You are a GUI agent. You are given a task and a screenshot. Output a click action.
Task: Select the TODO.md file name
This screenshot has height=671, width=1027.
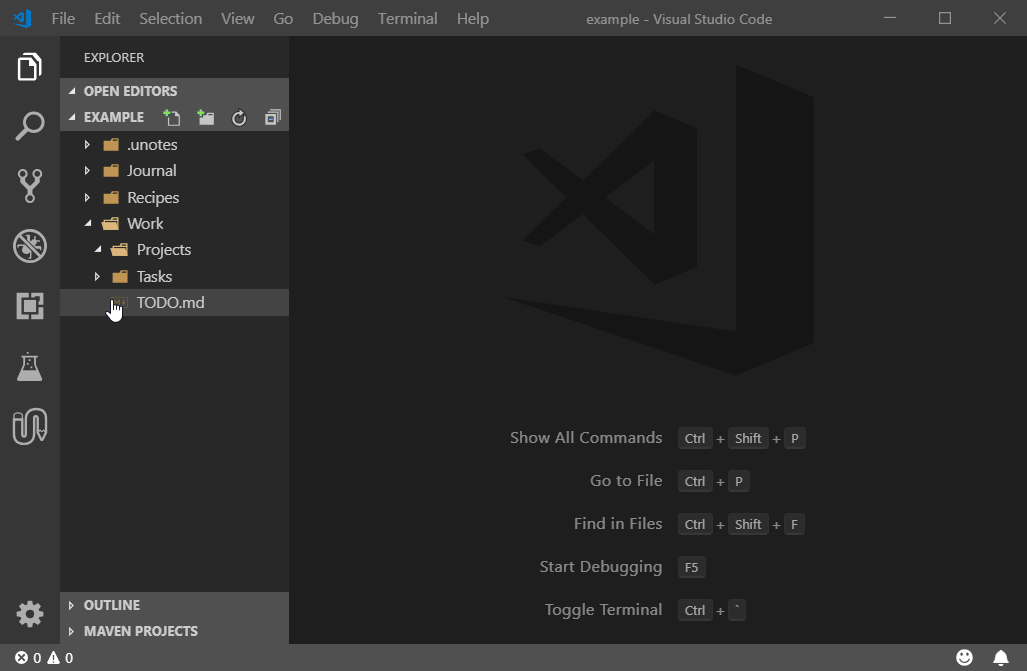pos(170,303)
